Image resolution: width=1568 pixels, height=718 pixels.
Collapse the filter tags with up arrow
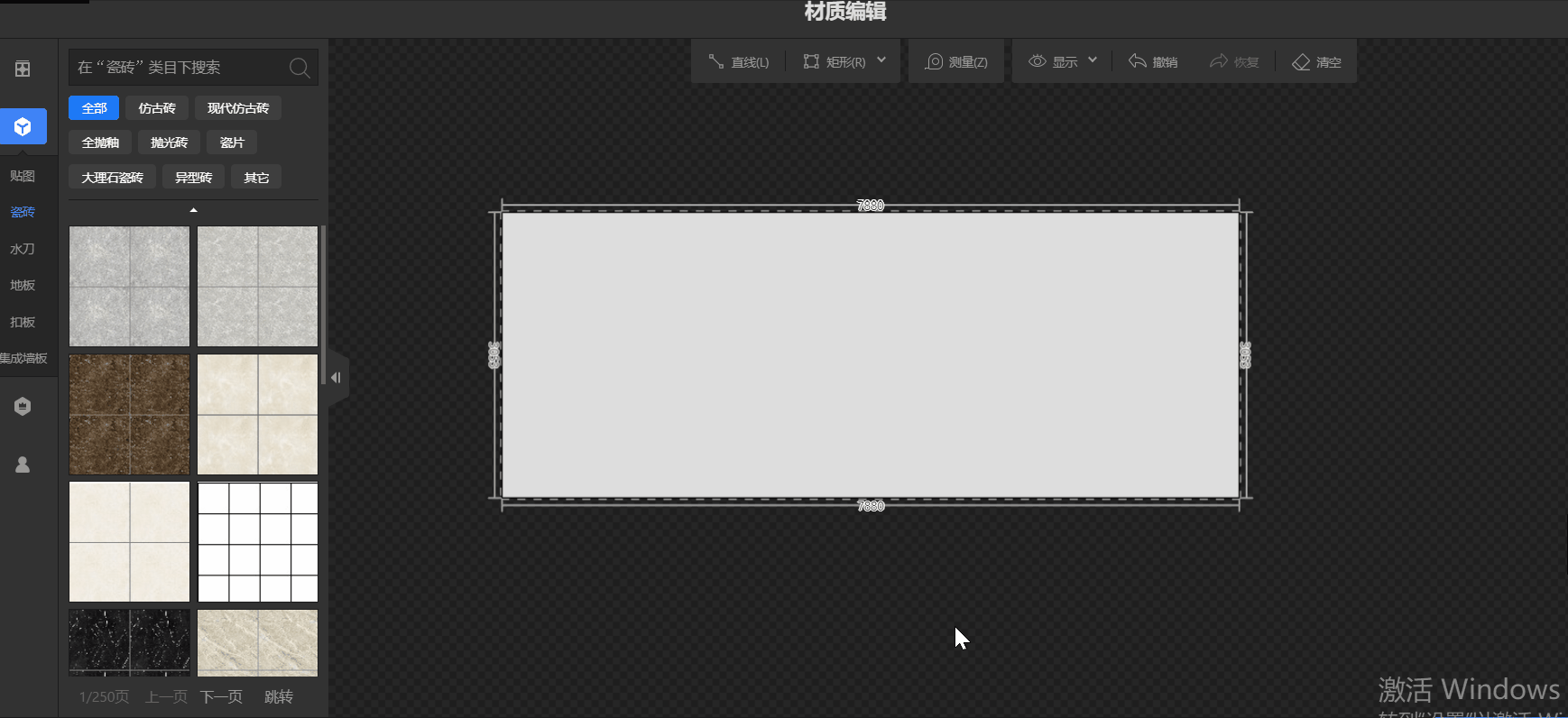[x=193, y=210]
